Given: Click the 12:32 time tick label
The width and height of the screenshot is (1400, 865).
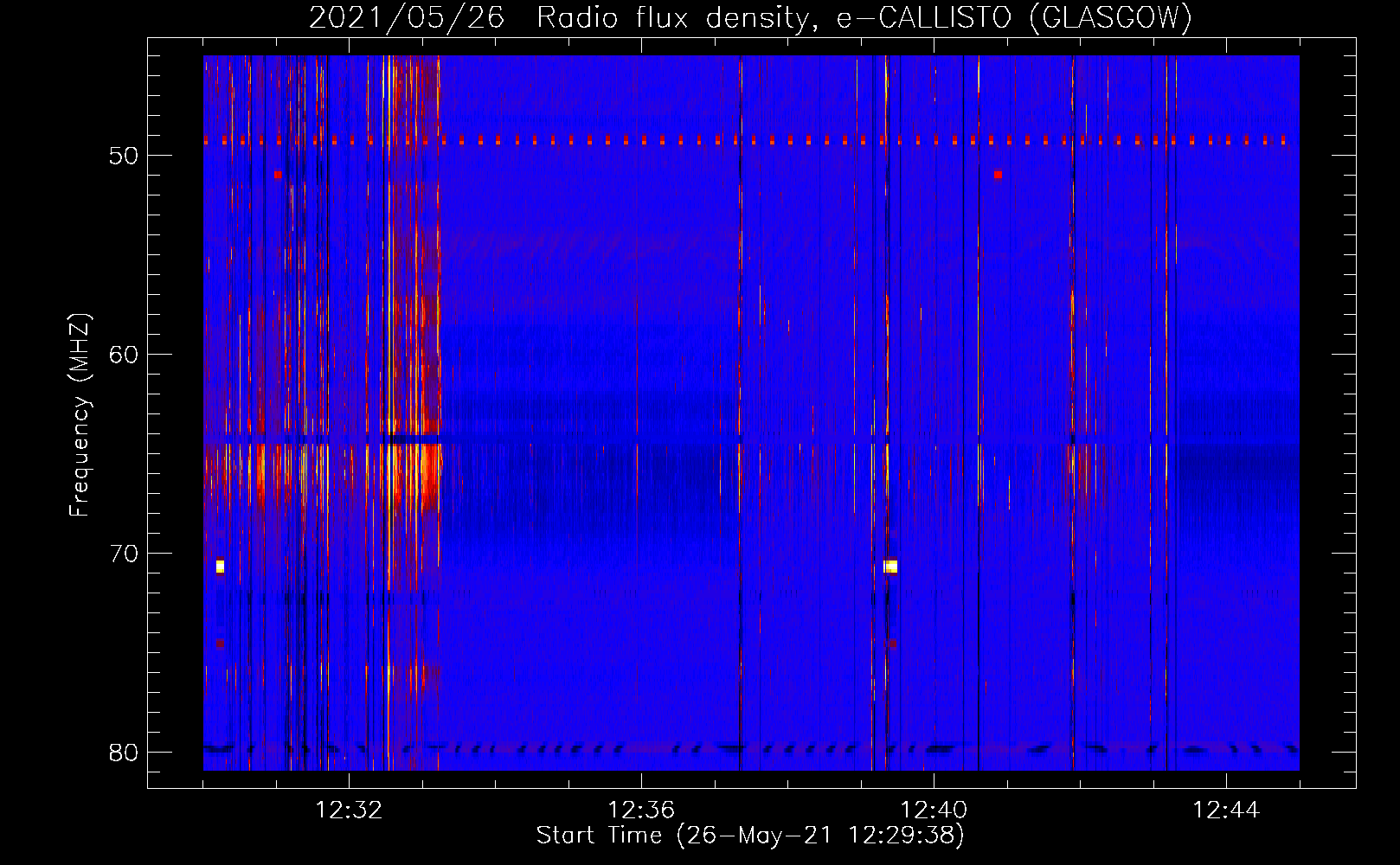Looking at the screenshot, I should (x=349, y=811).
